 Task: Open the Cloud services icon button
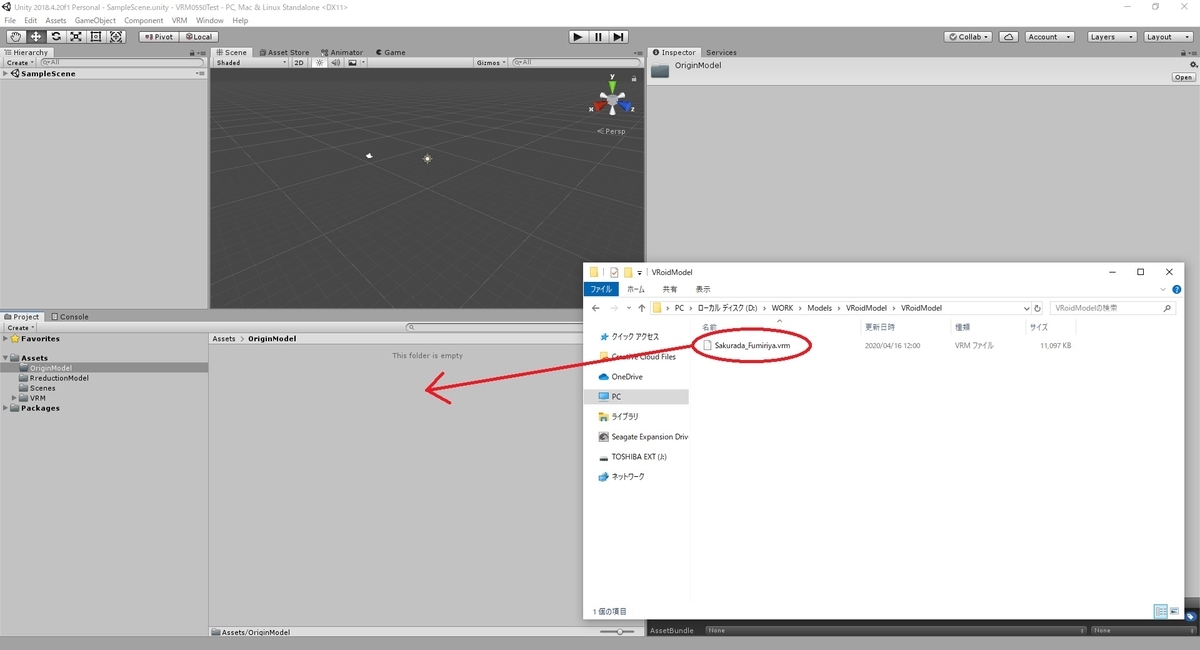coord(1009,37)
